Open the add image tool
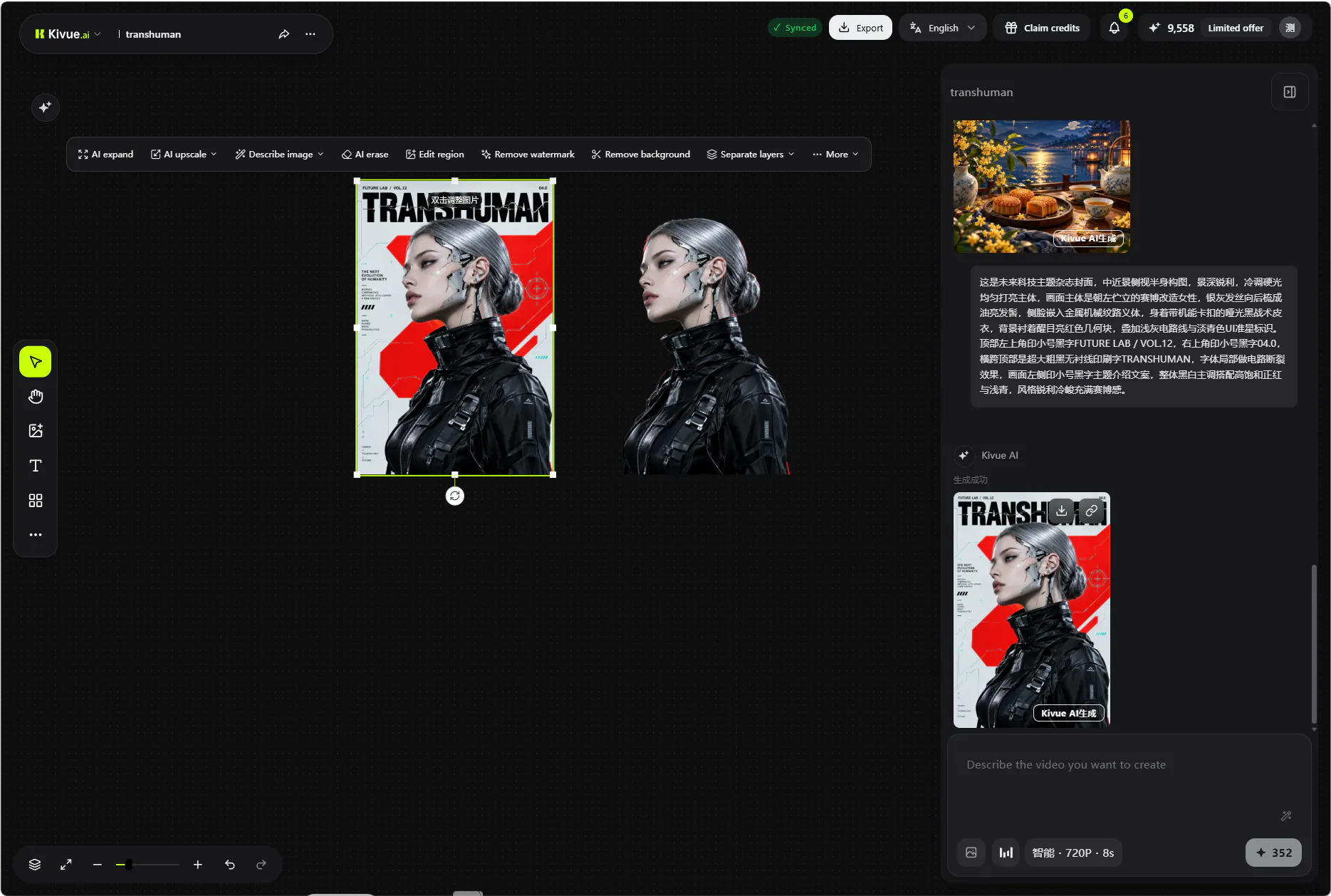 tap(36, 431)
